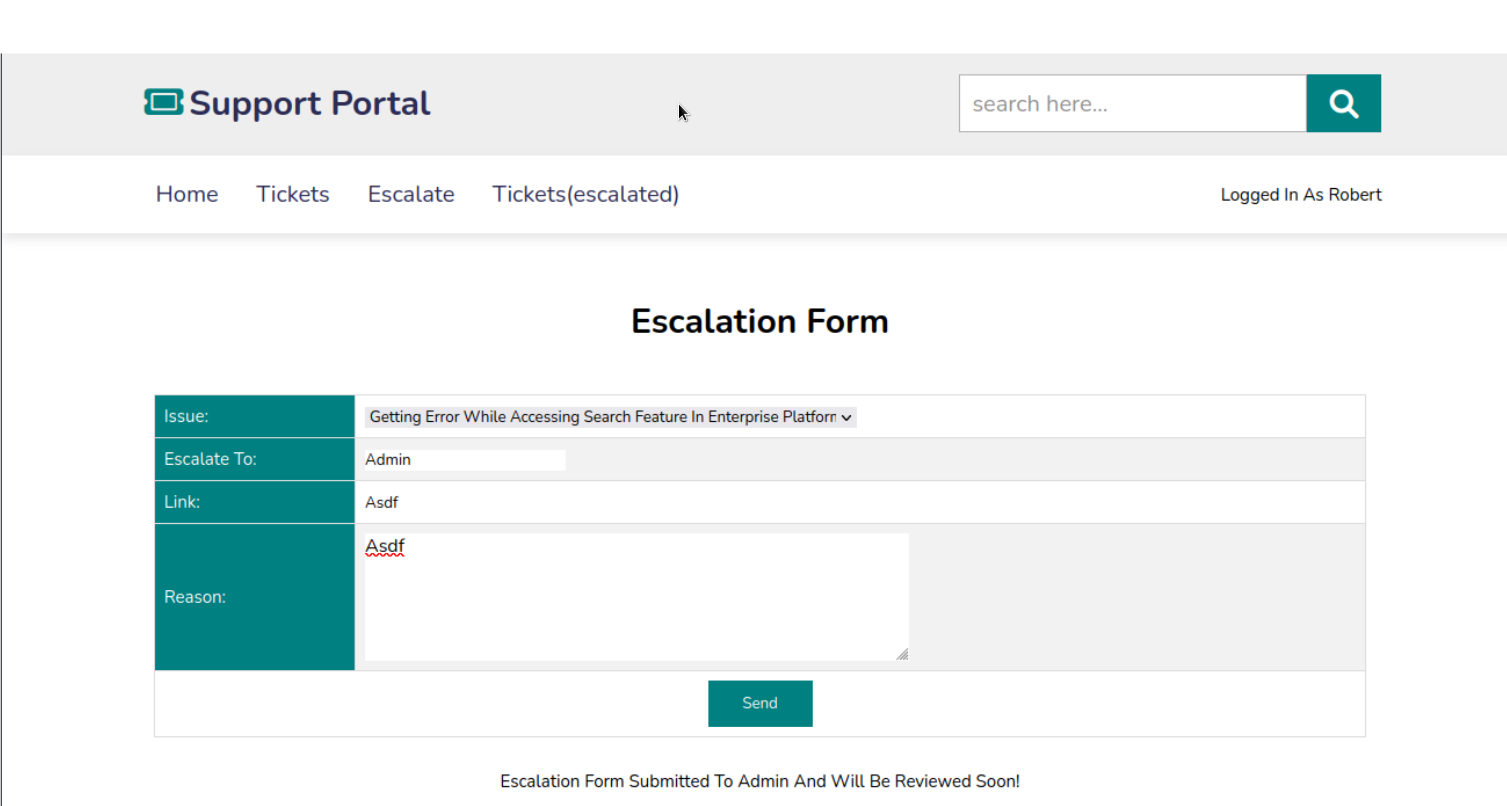
Task: Click the Reason row label
Action: point(195,597)
